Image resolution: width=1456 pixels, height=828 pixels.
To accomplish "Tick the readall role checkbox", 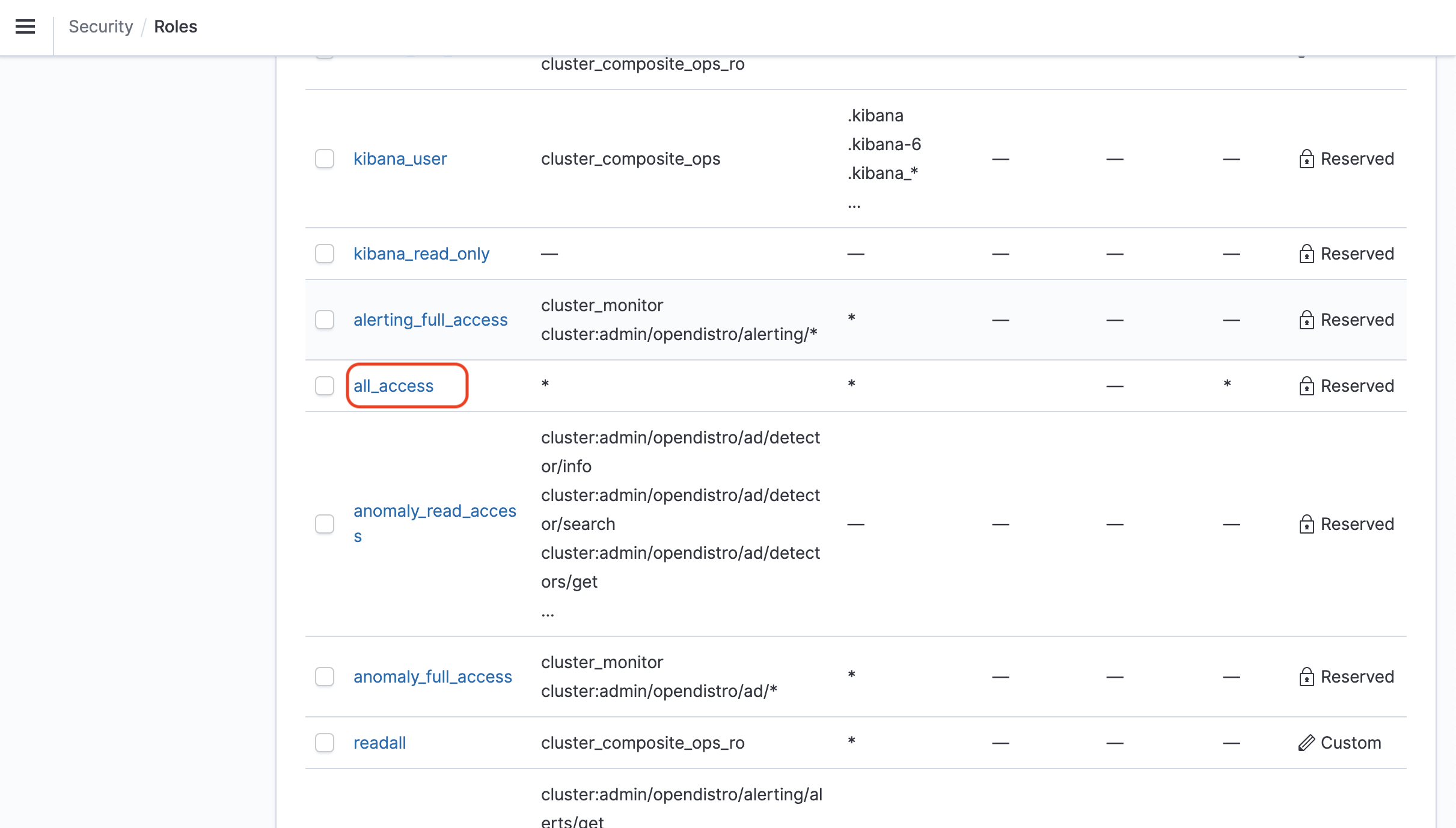I will [325, 743].
